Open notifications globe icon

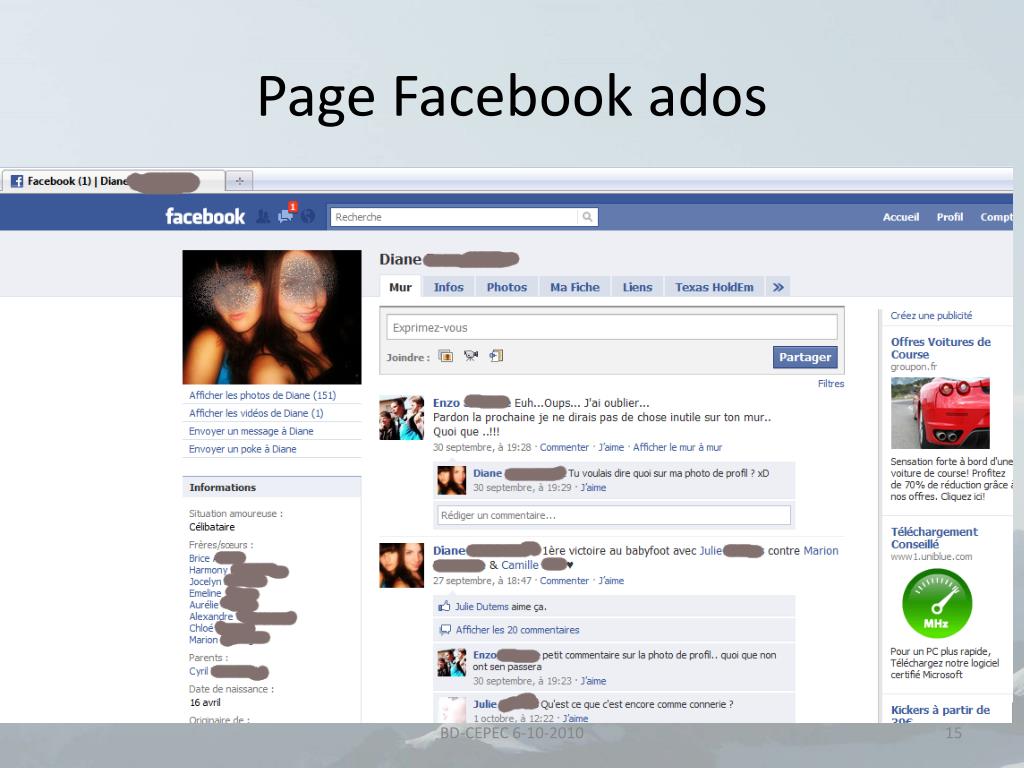[x=308, y=216]
